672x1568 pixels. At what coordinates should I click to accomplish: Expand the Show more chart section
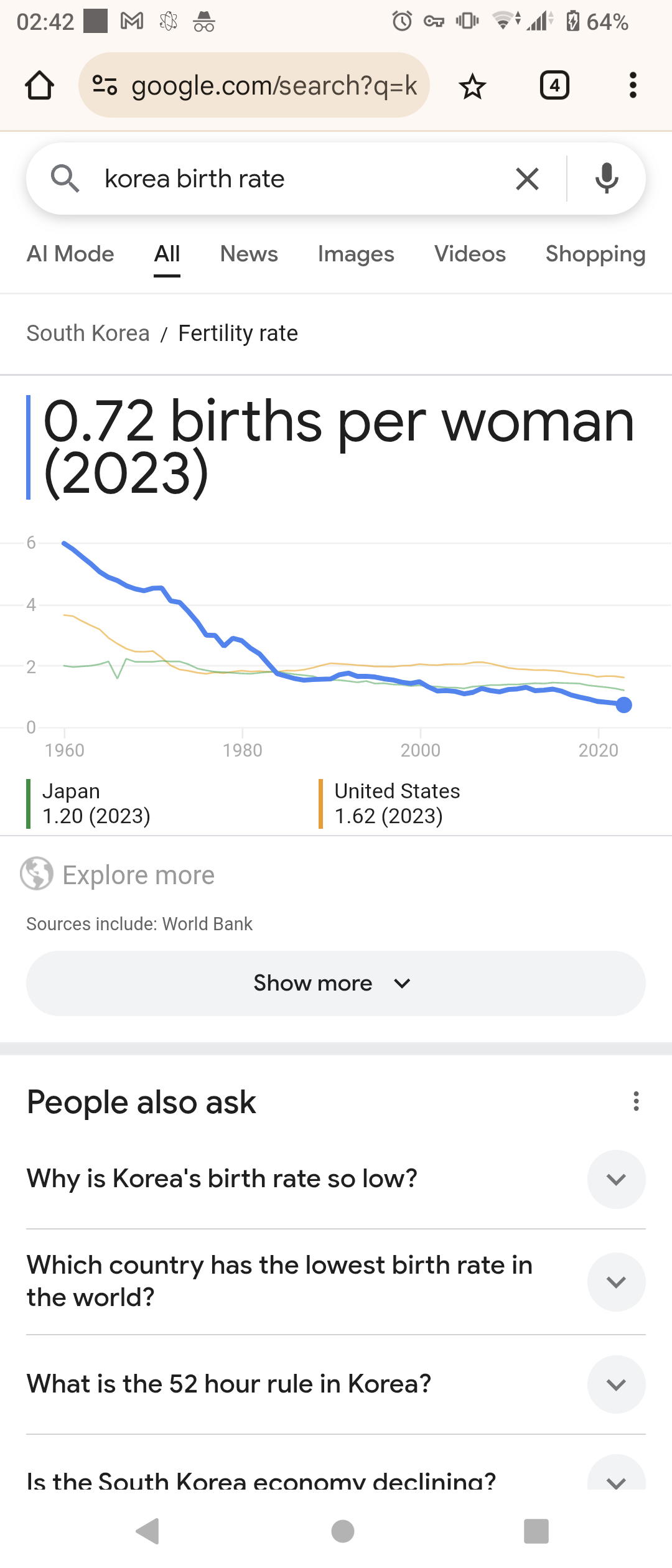tap(335, 982)
